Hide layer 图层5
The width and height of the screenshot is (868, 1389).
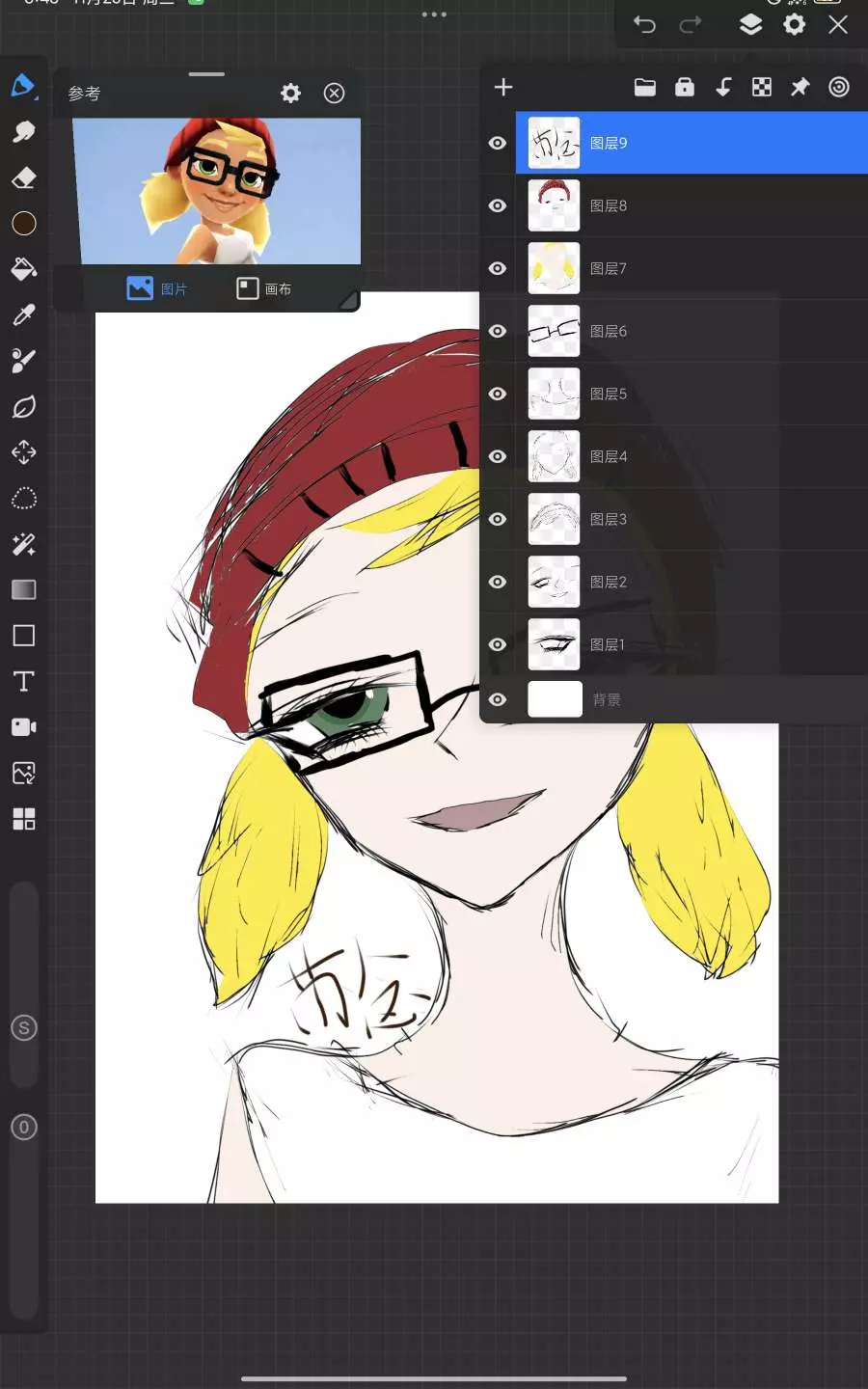498,394
